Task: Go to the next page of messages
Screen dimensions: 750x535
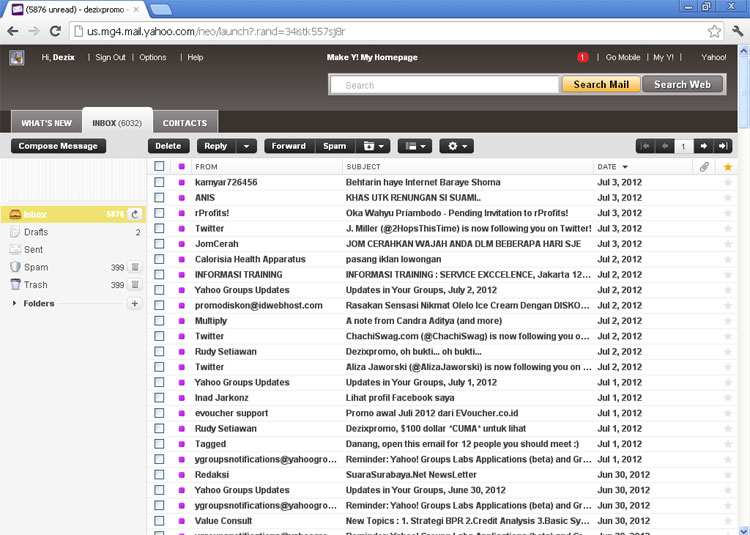Action: point(703,146)
